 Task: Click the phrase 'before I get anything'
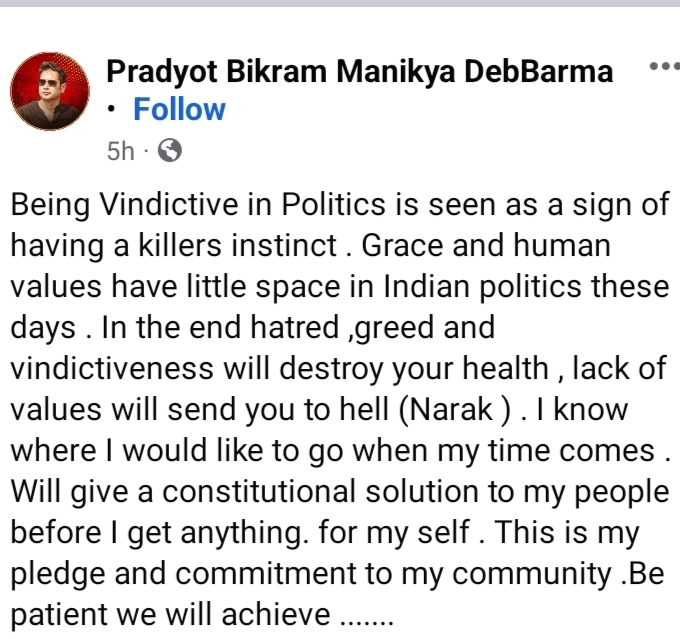[159, 533]
